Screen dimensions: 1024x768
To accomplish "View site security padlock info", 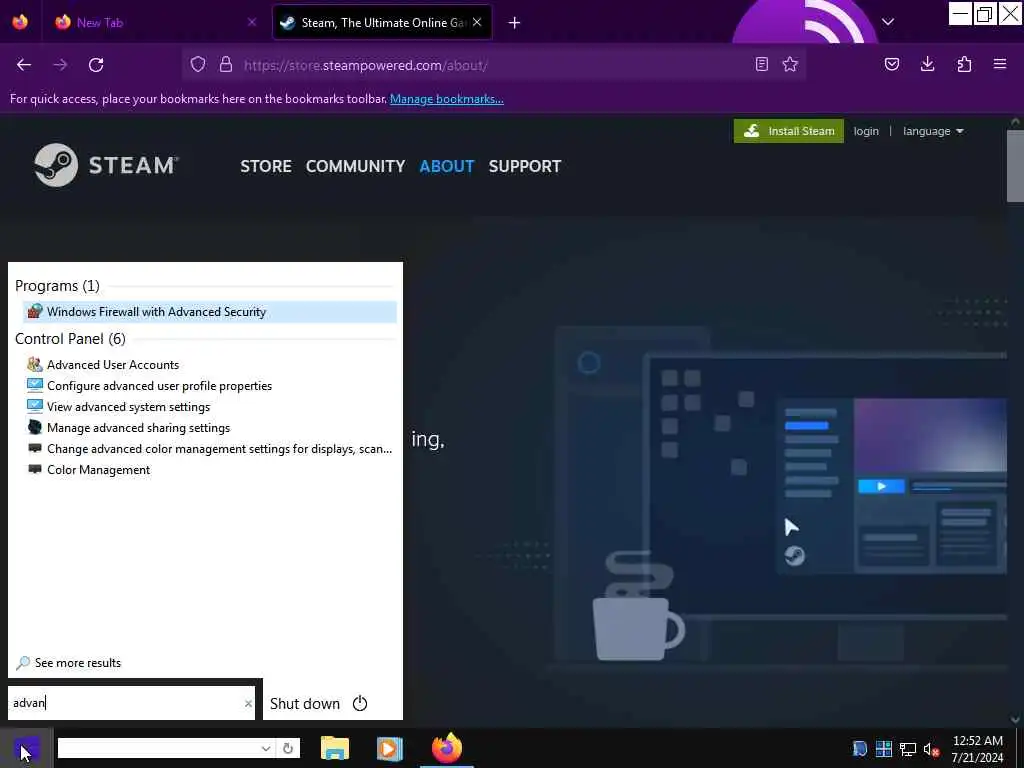I will click(226, 64).
